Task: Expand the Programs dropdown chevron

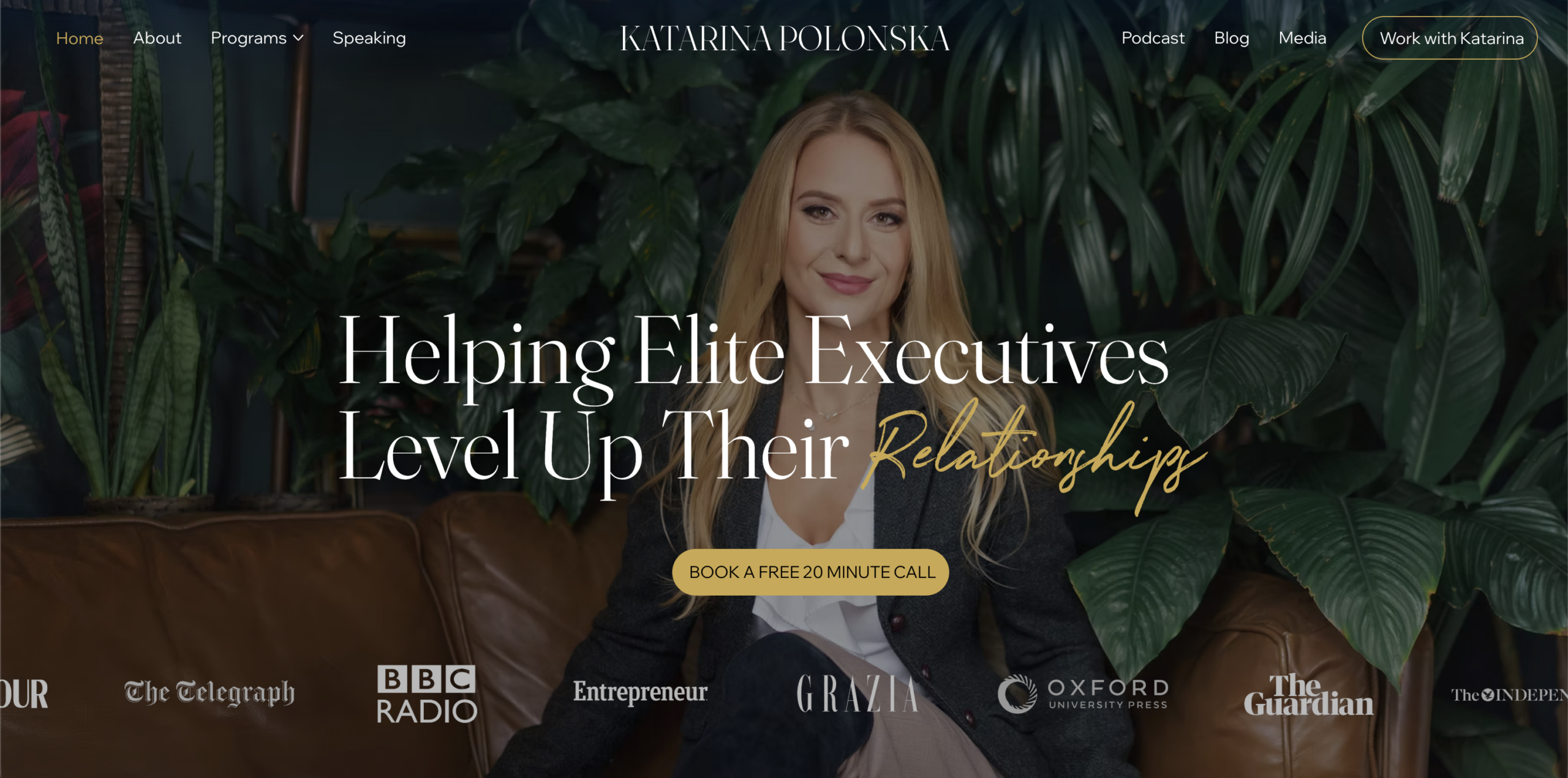Action: point(298,39)
